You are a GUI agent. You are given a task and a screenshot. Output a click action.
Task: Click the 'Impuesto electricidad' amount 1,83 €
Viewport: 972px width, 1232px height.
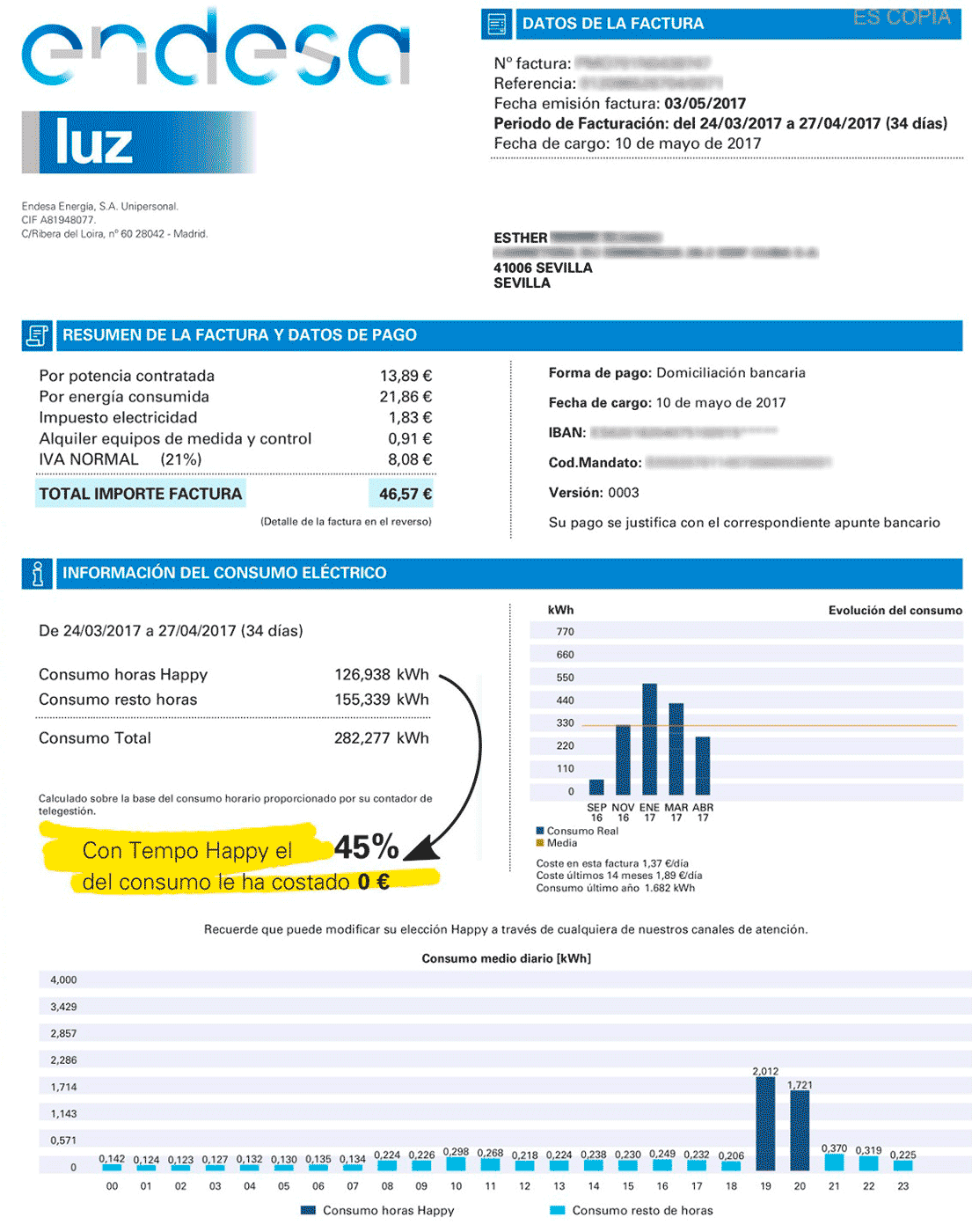[x=410, y=418]
